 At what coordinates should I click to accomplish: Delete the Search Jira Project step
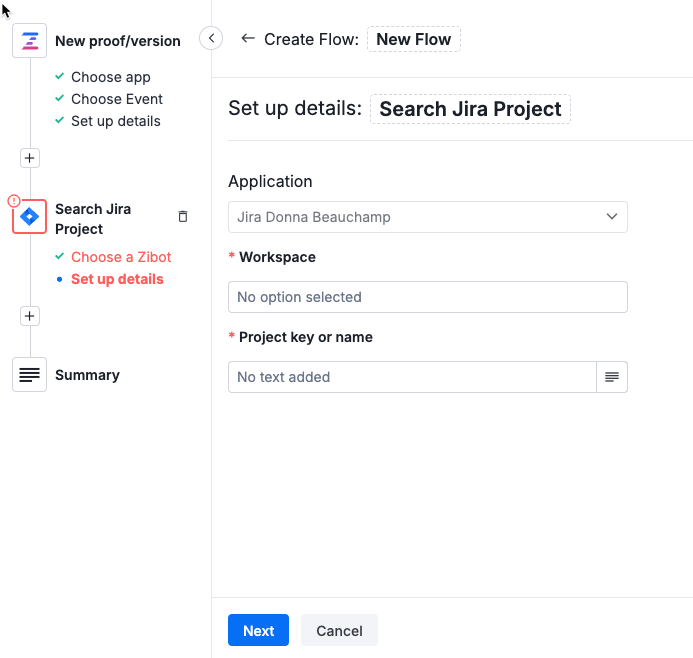[x=183, y=216]
